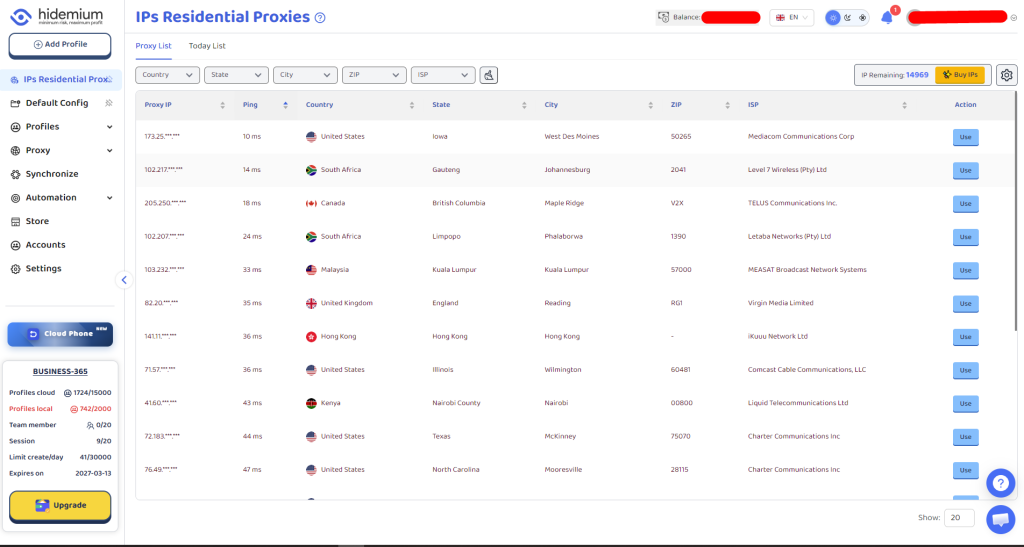Image resolution: width=1024 pixels, height=547 pixels.
Task: Switch to Today List tab
Action: pyautogui.click(x=207, y=46)
